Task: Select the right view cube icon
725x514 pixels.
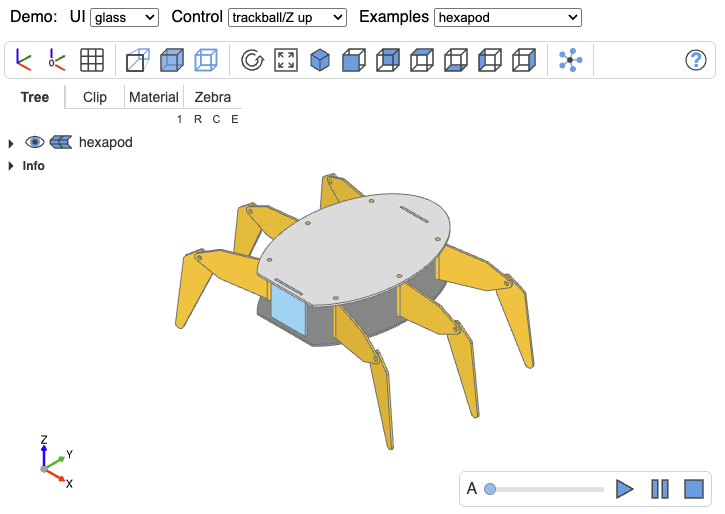Action: (x=524, y=60)
